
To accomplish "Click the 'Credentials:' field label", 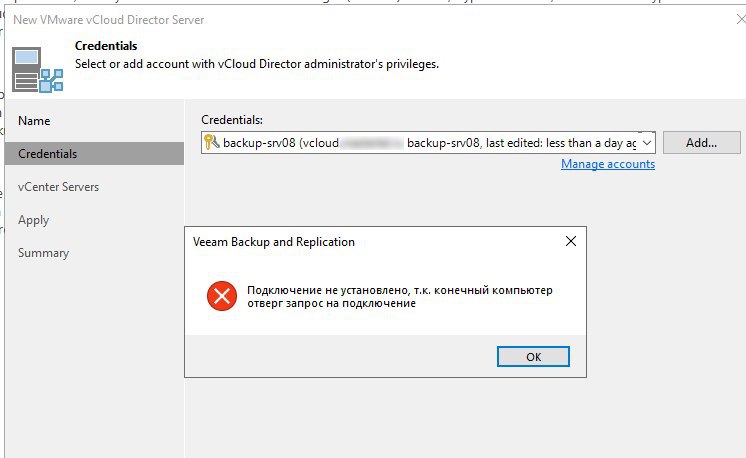I will tap(232, 120).
